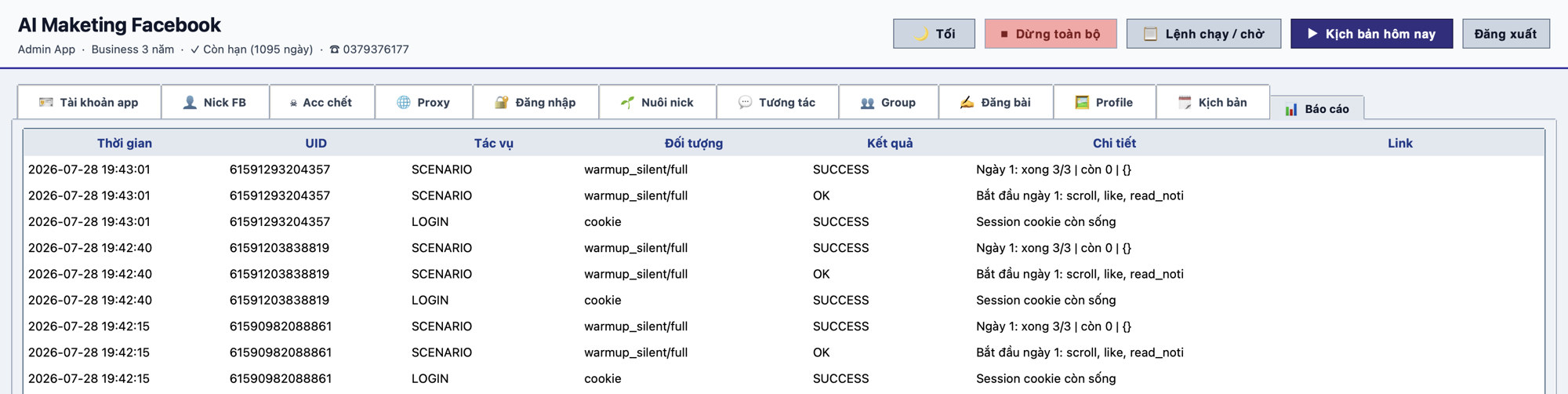Toggle dark mode with Tối button
1568x394 pixels.
coord(935,34)
